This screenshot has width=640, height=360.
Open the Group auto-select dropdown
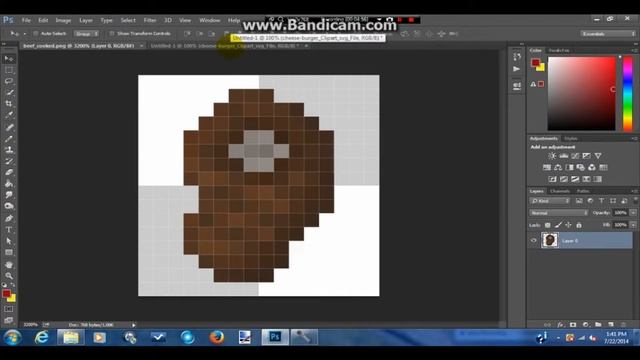[x=86, y=33]
